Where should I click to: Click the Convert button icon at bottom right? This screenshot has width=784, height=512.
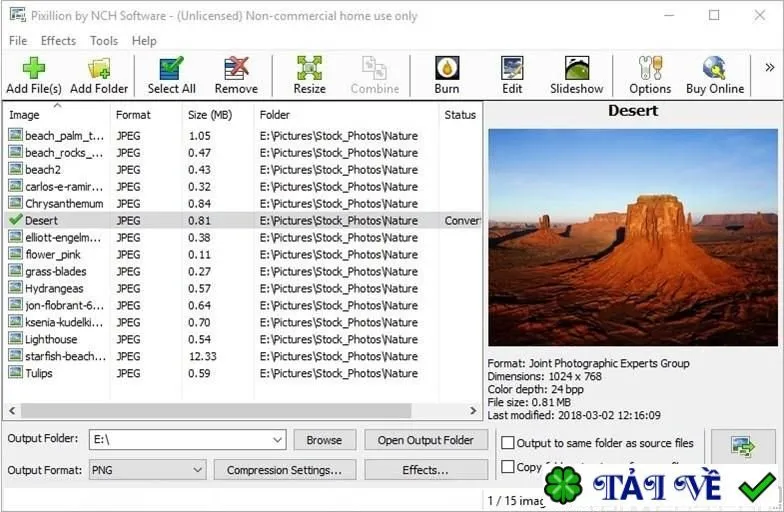click(743, 446)
